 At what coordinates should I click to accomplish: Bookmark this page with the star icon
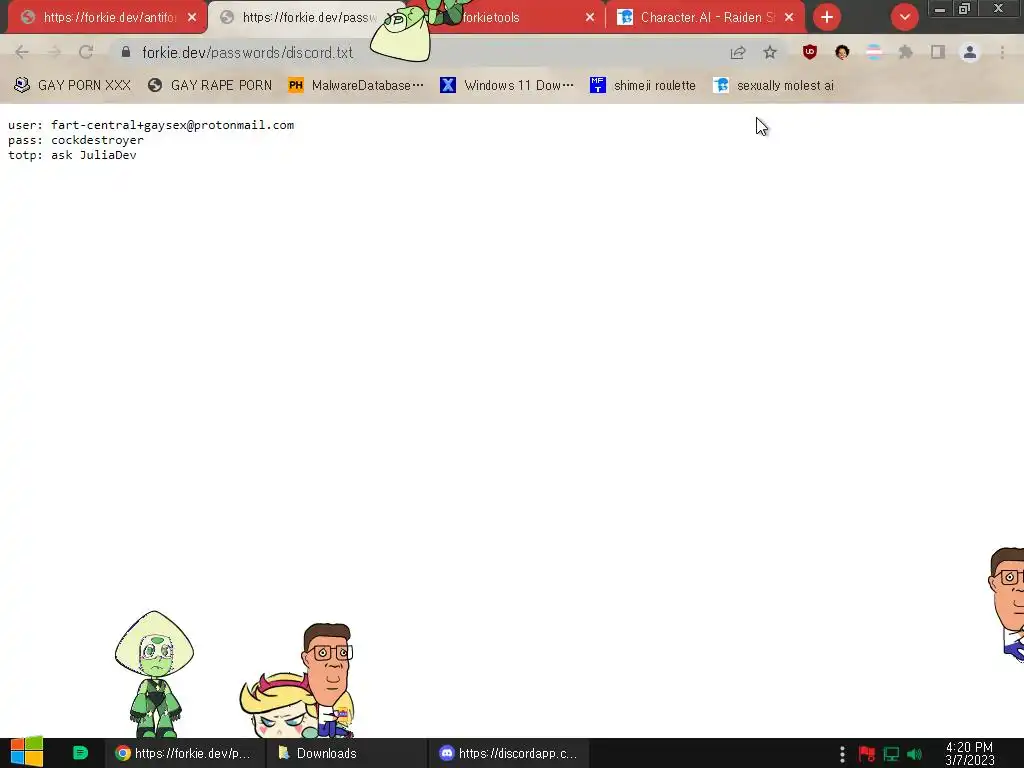click(x=770, y=52)
